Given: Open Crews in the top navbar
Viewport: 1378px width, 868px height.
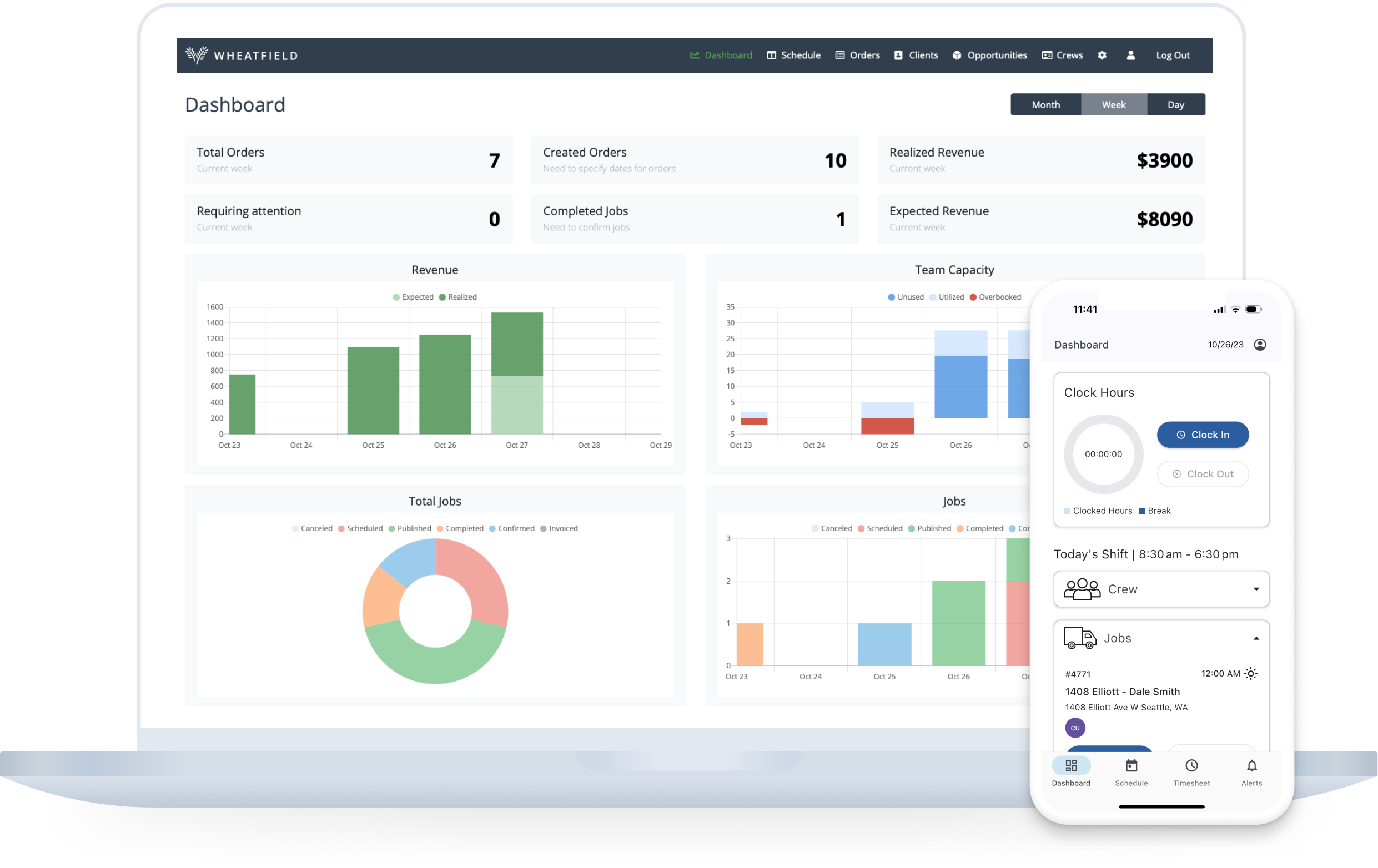Looking at the screenshot, I should click(x=1062, y=55).
